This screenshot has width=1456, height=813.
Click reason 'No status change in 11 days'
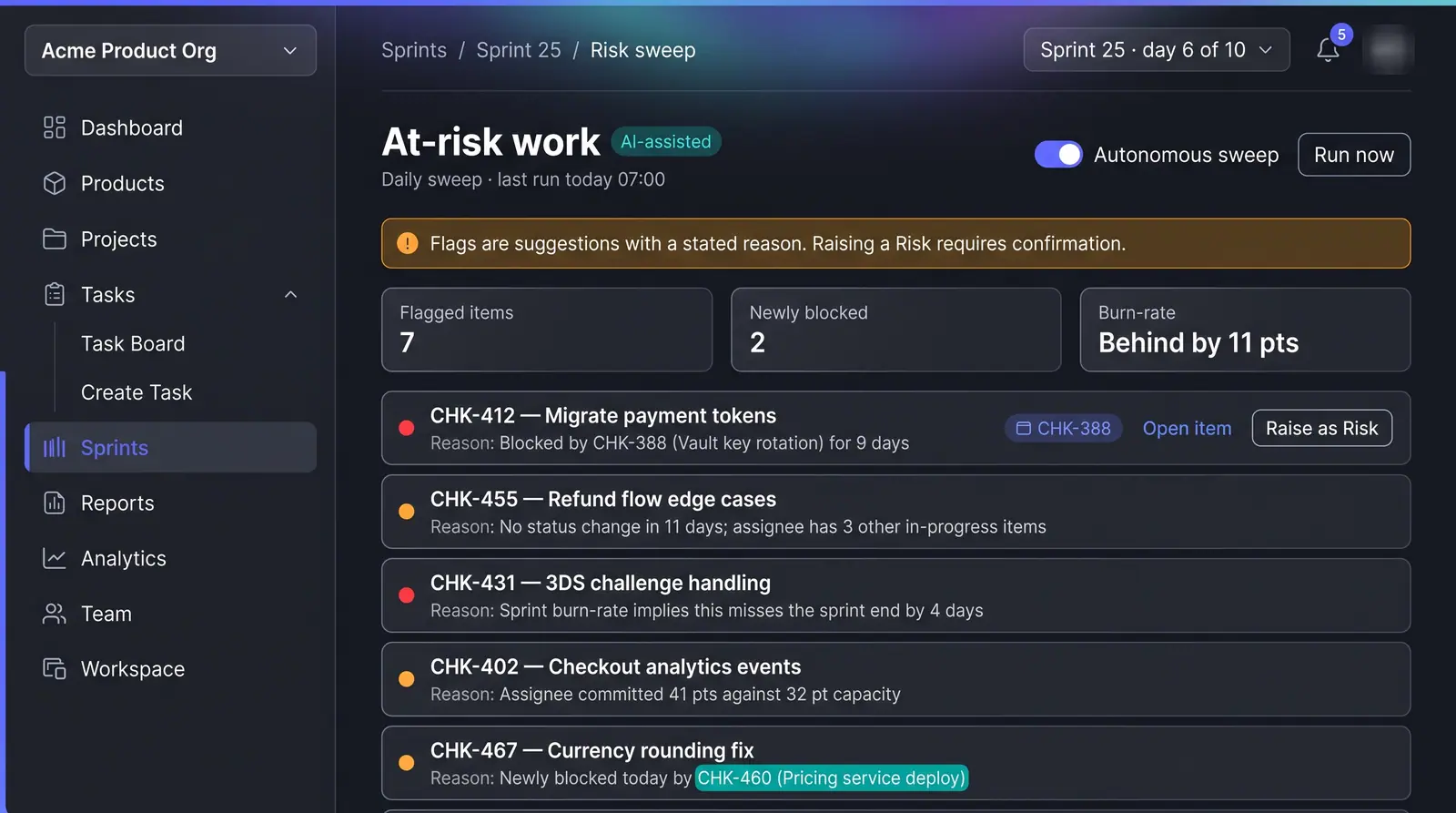click(612, 526)
